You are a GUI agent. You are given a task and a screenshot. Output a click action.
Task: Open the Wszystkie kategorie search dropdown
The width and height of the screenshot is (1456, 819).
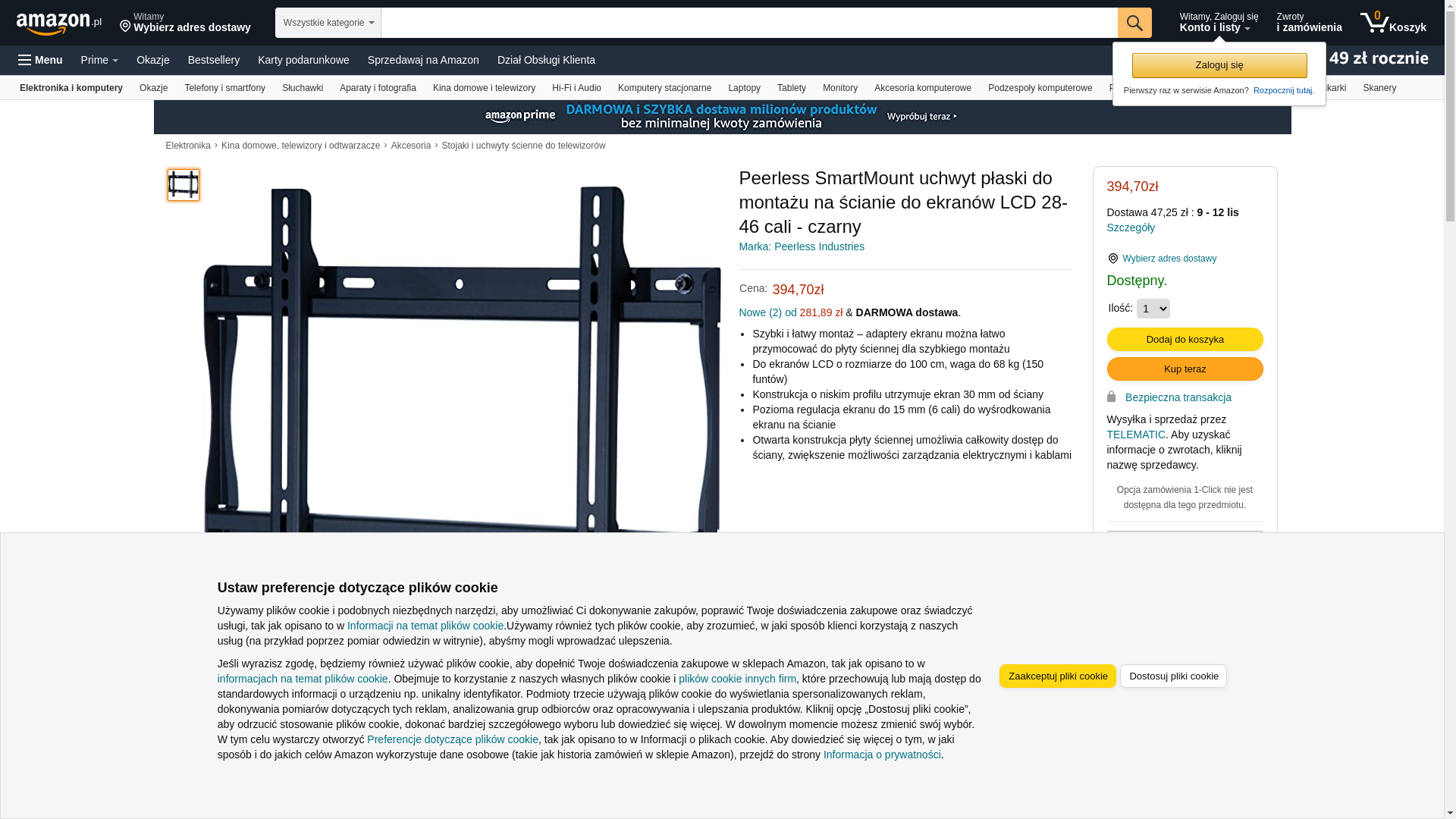point(328,23)
